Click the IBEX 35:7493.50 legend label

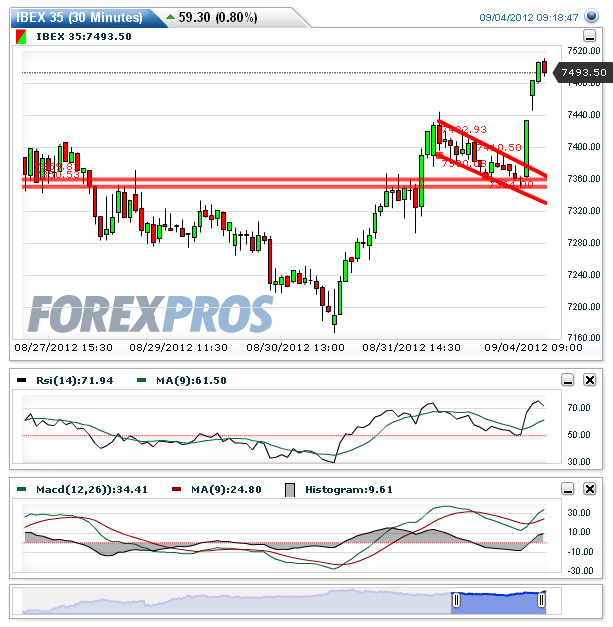84,37
